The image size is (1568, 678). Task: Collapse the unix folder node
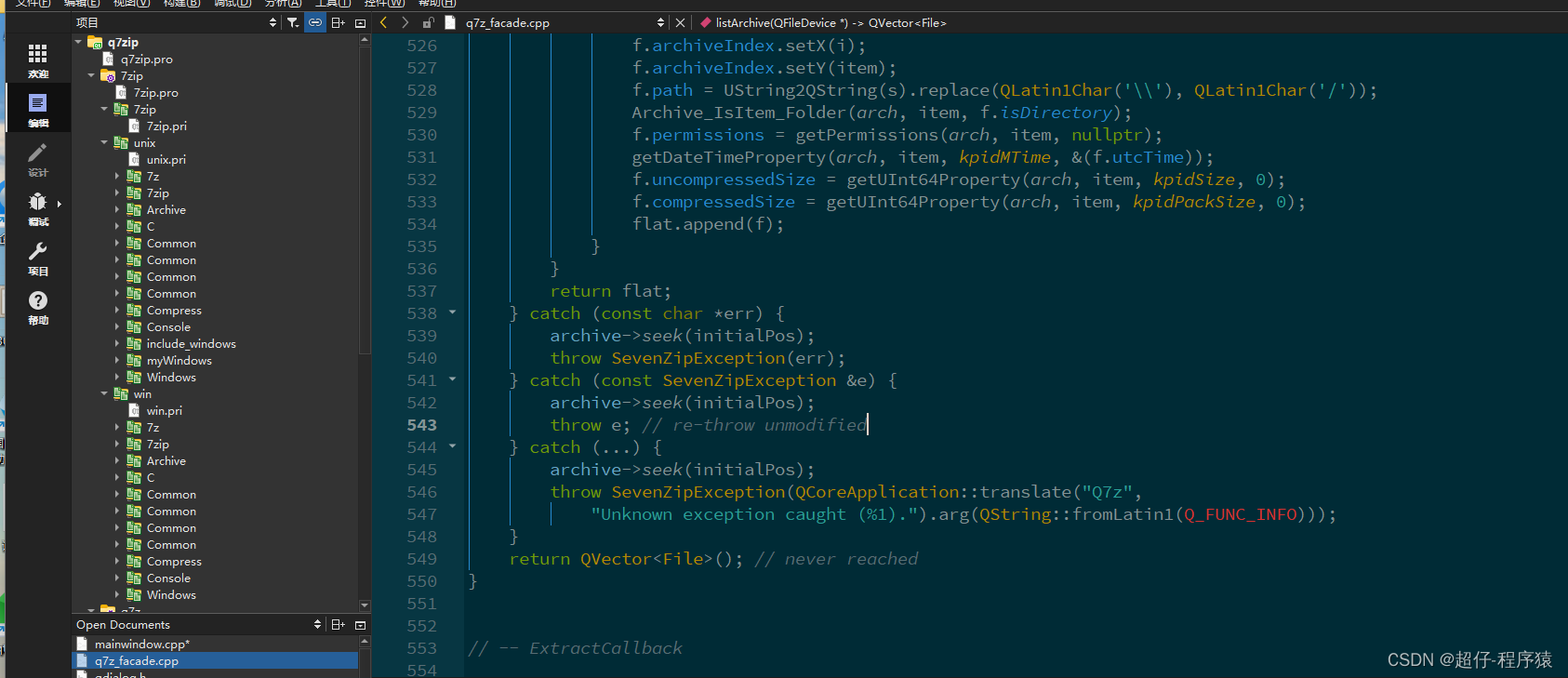click(x=104, y=142)
